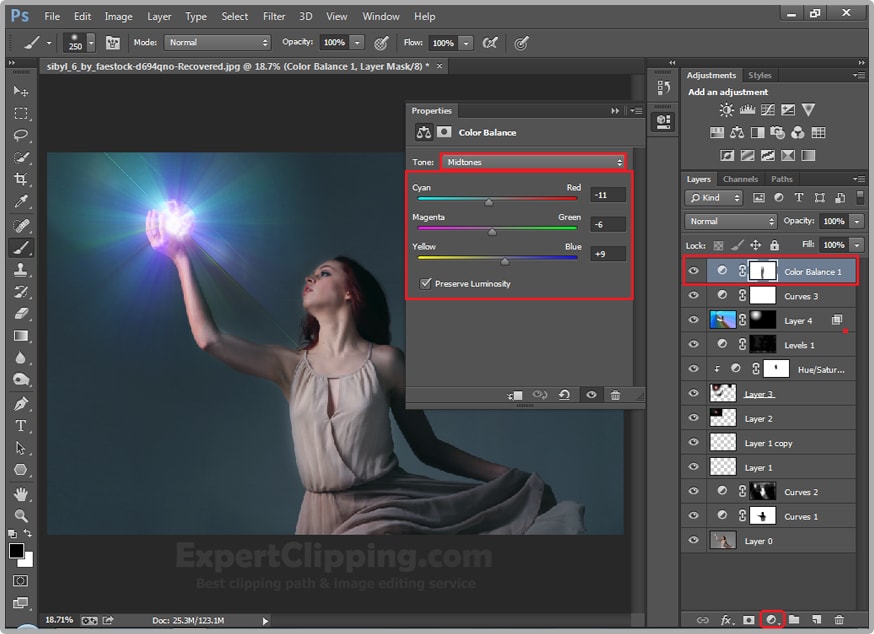
Task: Open the brush Mode dropdown
Action: click(217, 43)
